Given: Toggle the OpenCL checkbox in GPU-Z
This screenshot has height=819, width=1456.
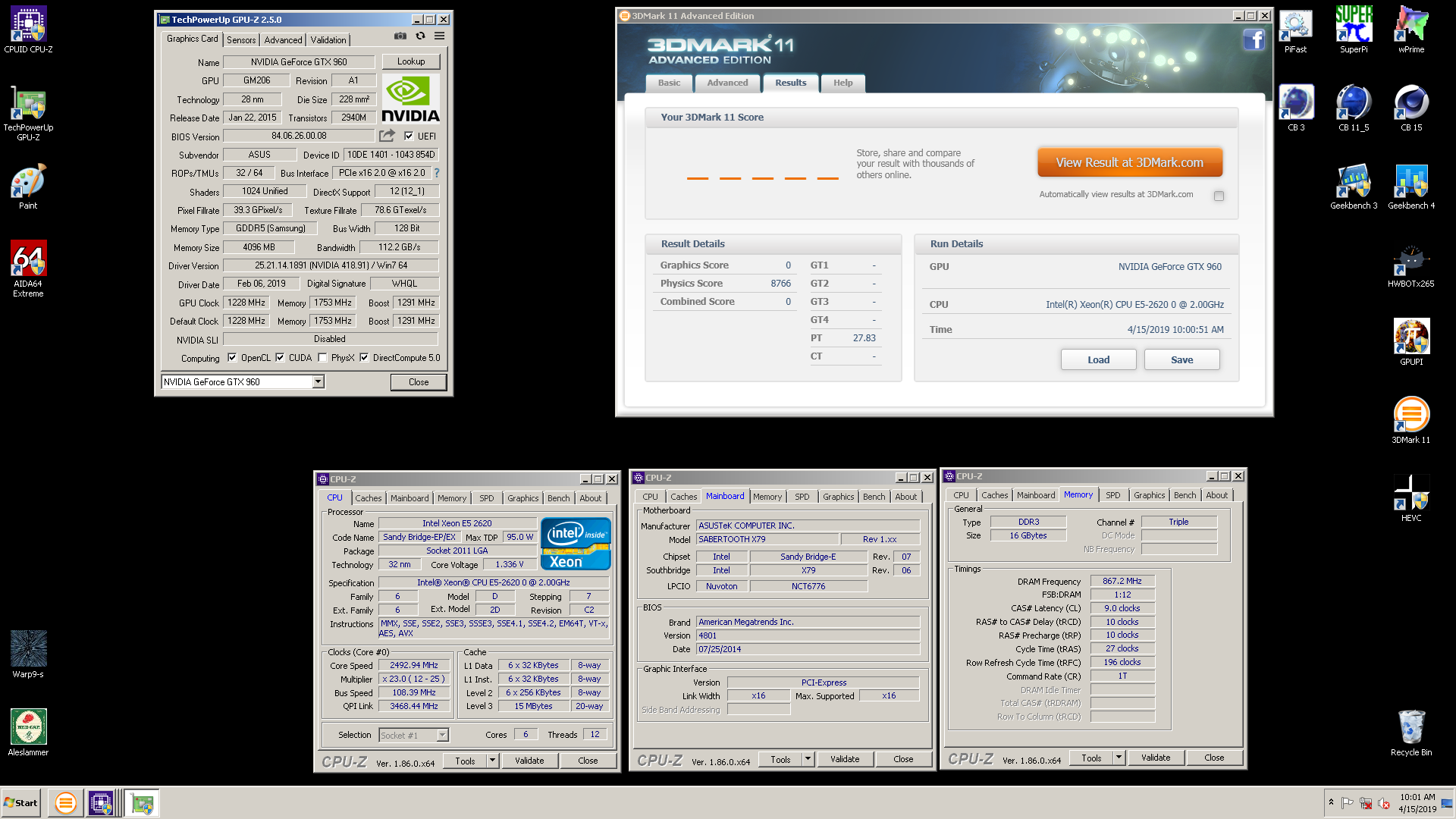Looking at the screenshot, I should click(232, 358).
